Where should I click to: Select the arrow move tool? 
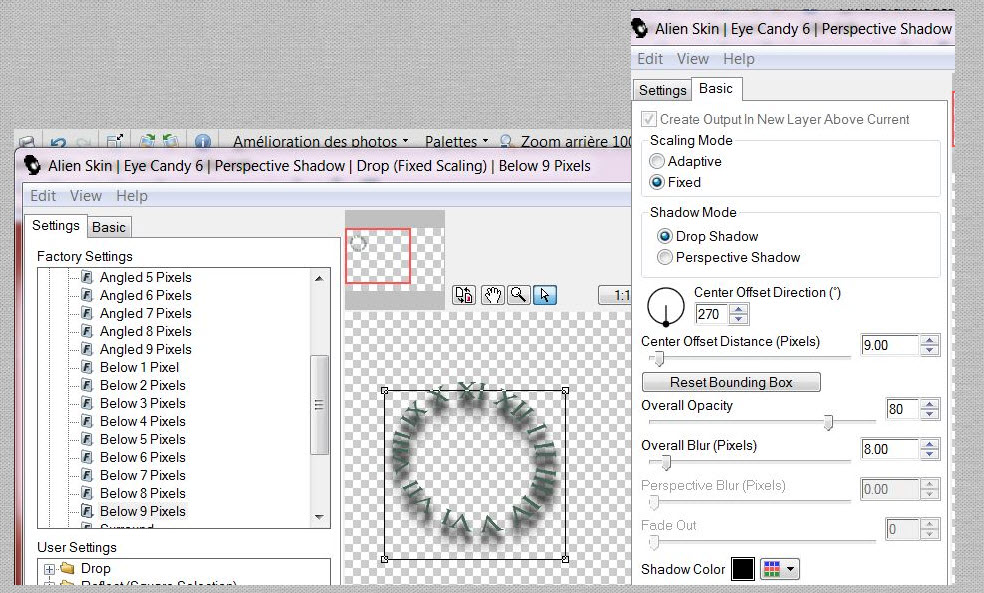pos(544,294)
